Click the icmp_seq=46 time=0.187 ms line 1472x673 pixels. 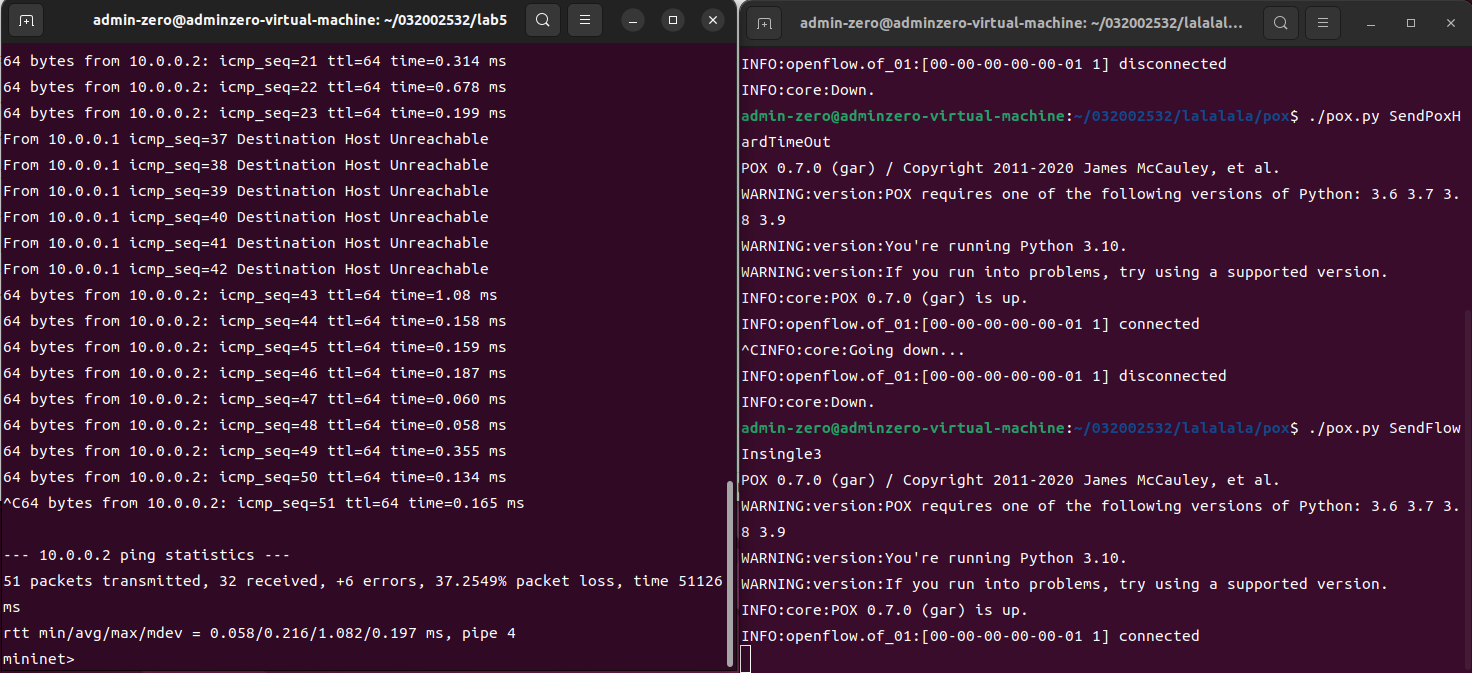tap(254, 373)
